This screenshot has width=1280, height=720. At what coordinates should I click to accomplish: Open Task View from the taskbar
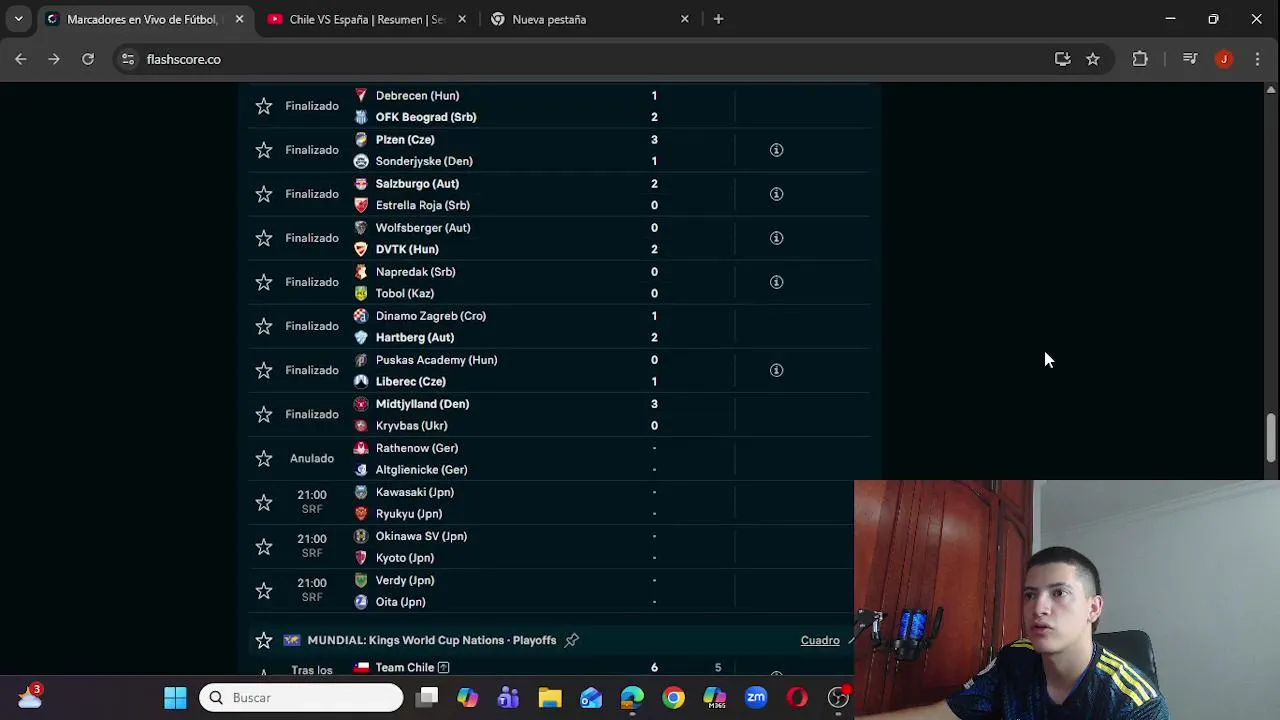tap(427, 697)
